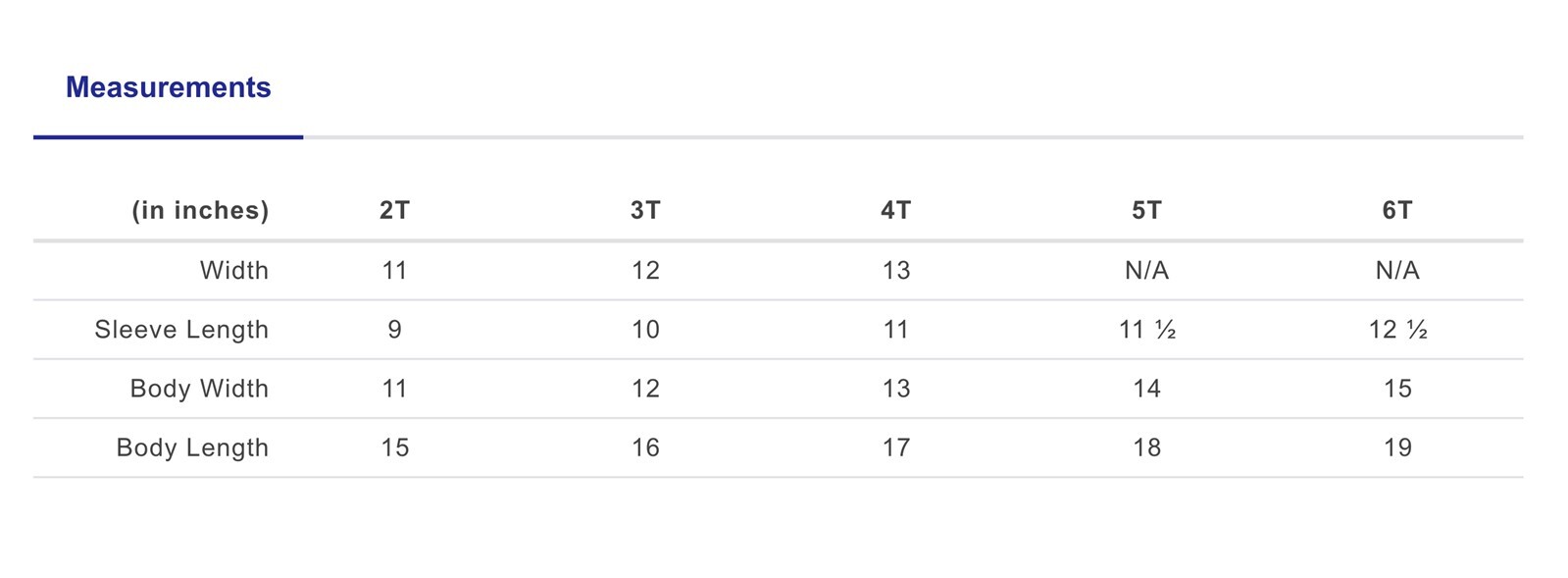Viewport: 1568px width, 578px height.
Task: Select Sleeve Length value 9 for 2T
Action: pyautogui.click(x=394, y=330)
